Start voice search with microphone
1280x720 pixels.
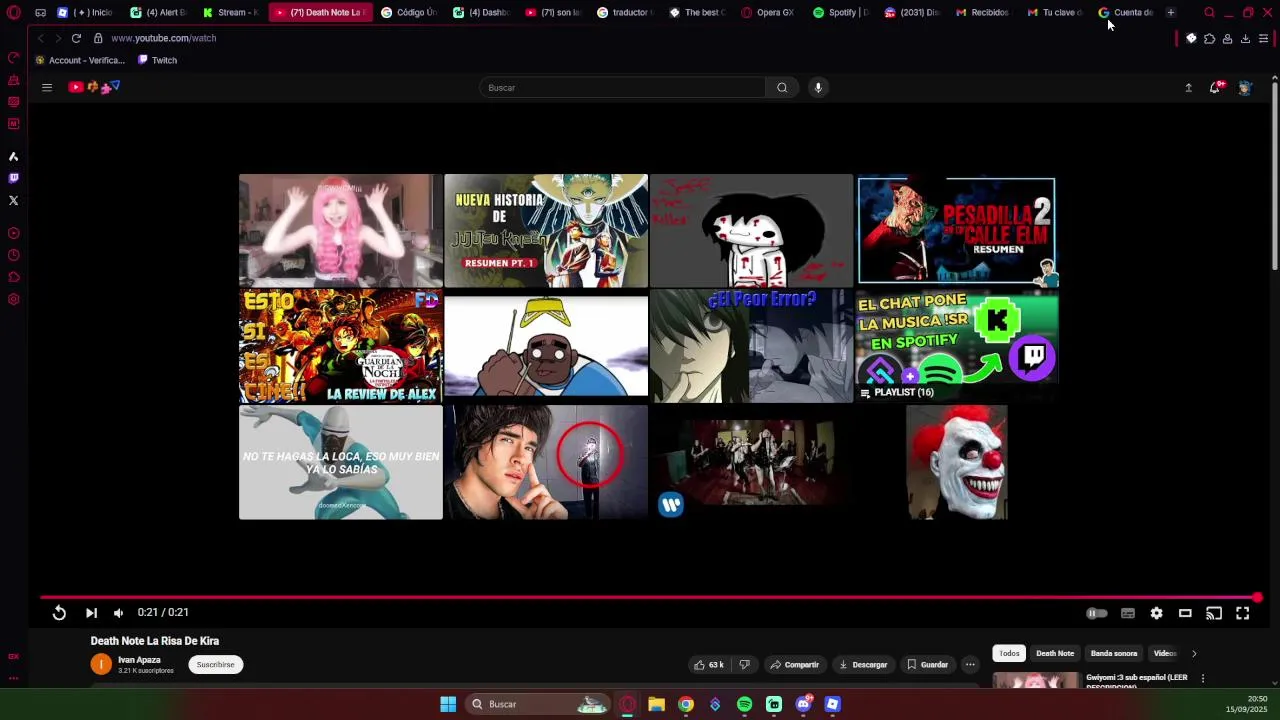[818, 88]
